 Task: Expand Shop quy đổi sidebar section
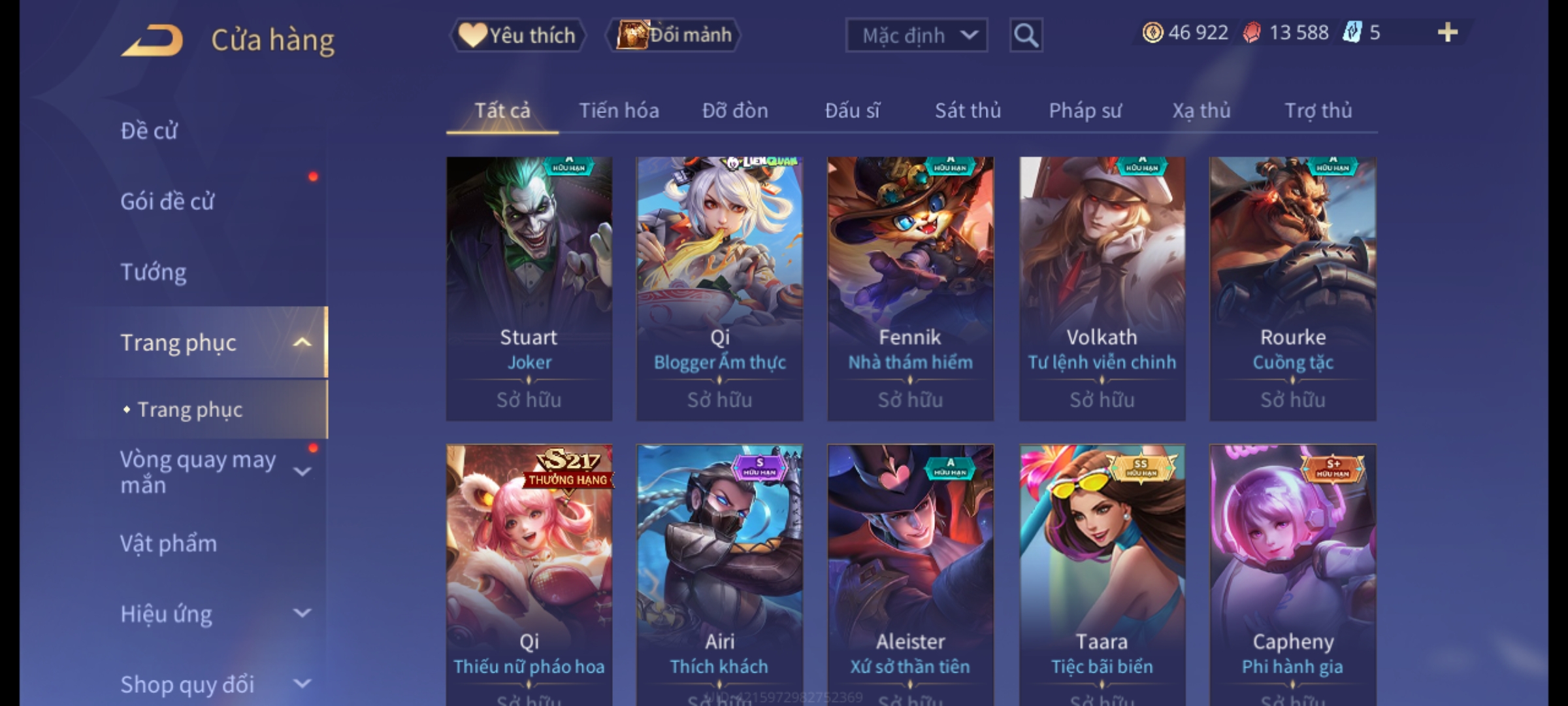pyautogui.click(x=302, y=684)
